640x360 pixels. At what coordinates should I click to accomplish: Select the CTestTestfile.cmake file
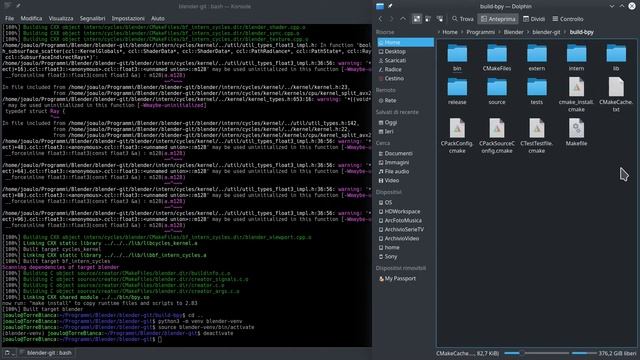point(537,136)
